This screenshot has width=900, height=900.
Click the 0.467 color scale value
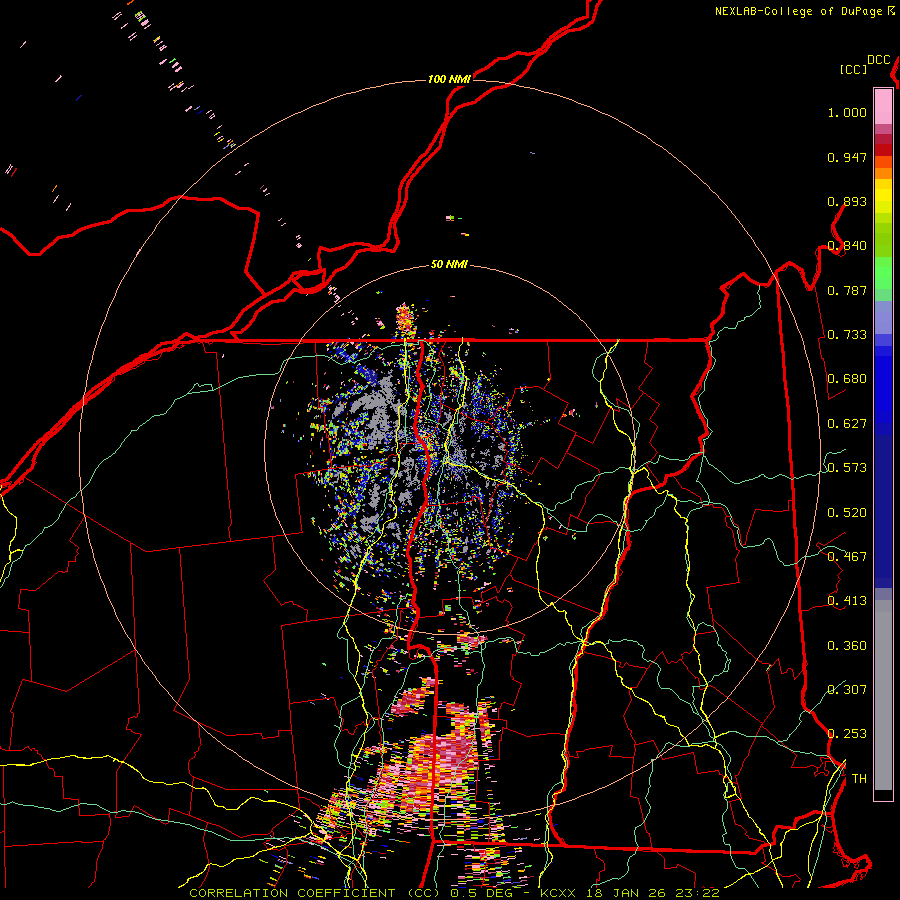pyautogui.click(x=847, y=557)
